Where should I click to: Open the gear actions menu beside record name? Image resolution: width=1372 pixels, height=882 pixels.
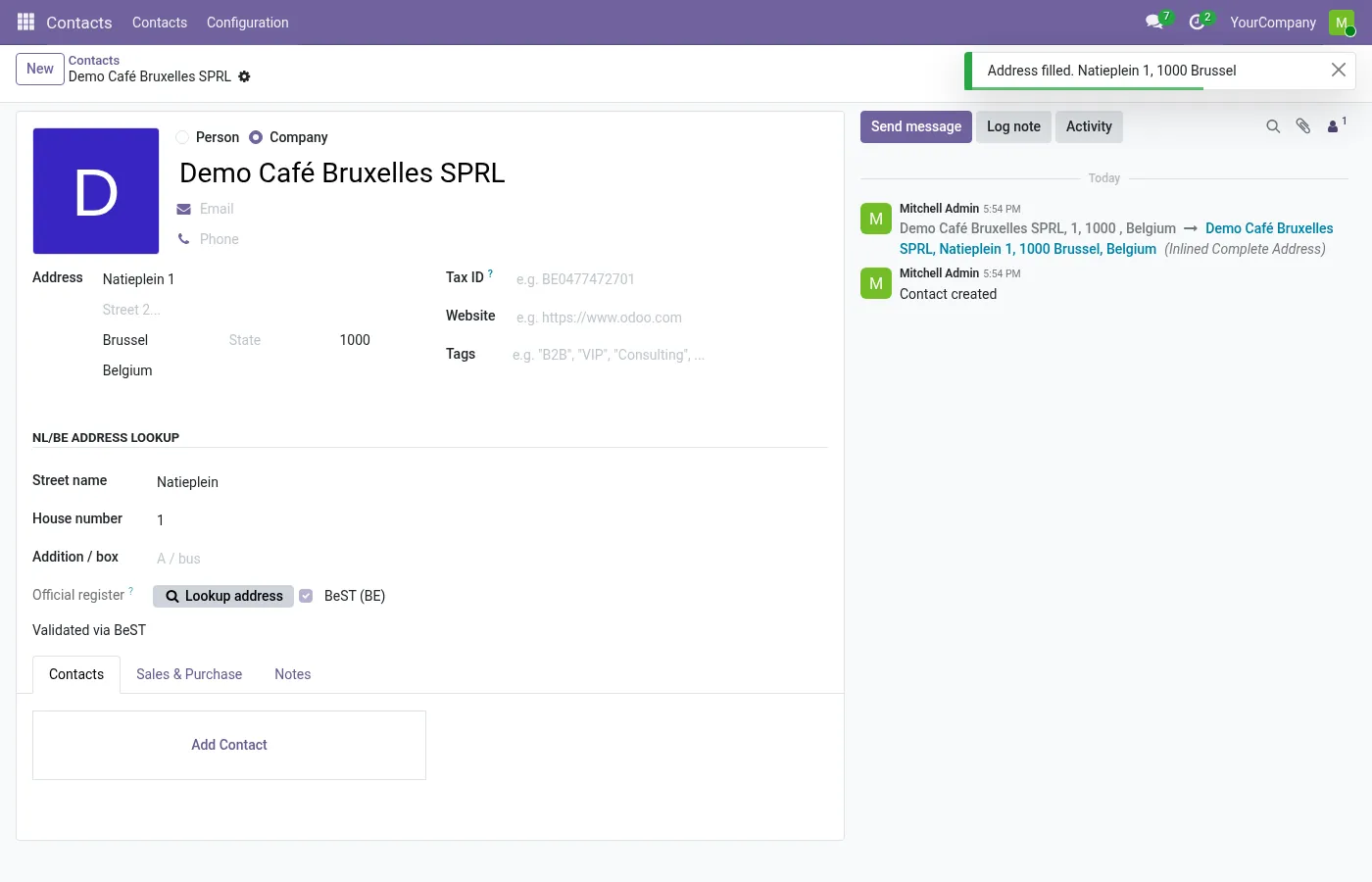click(244, 76)
